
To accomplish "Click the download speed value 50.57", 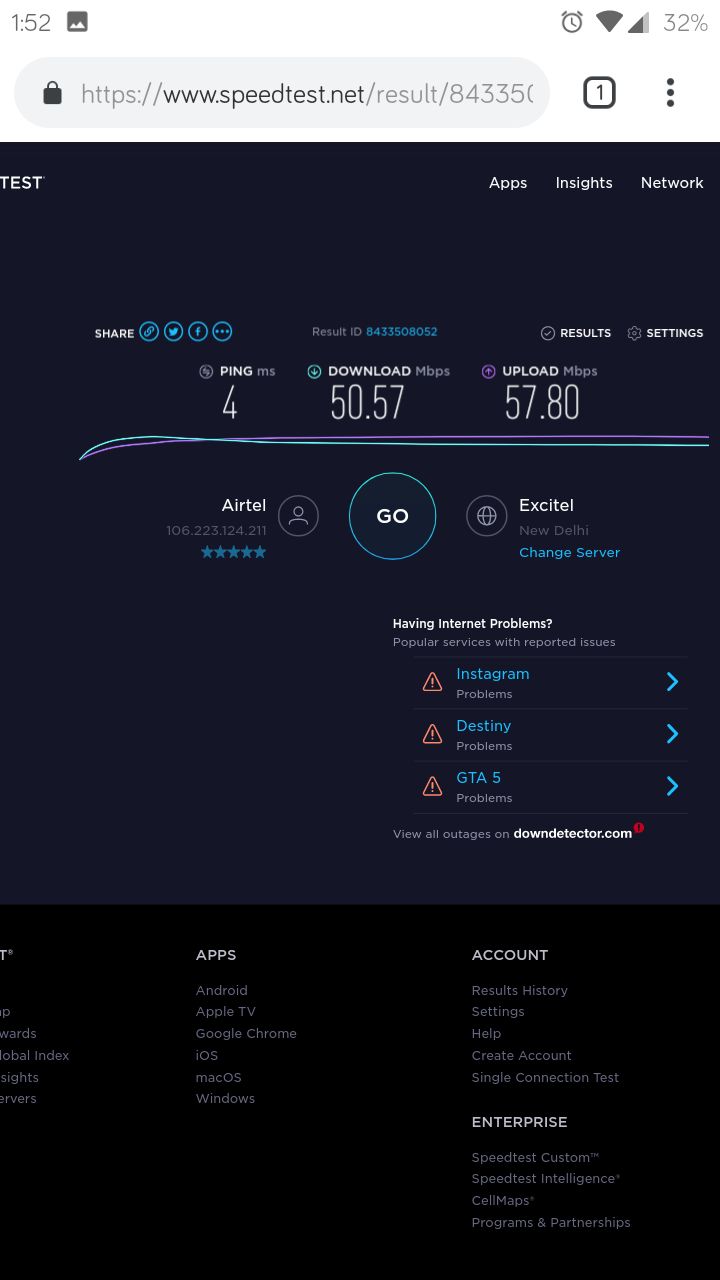I will (x=367, y=403).
